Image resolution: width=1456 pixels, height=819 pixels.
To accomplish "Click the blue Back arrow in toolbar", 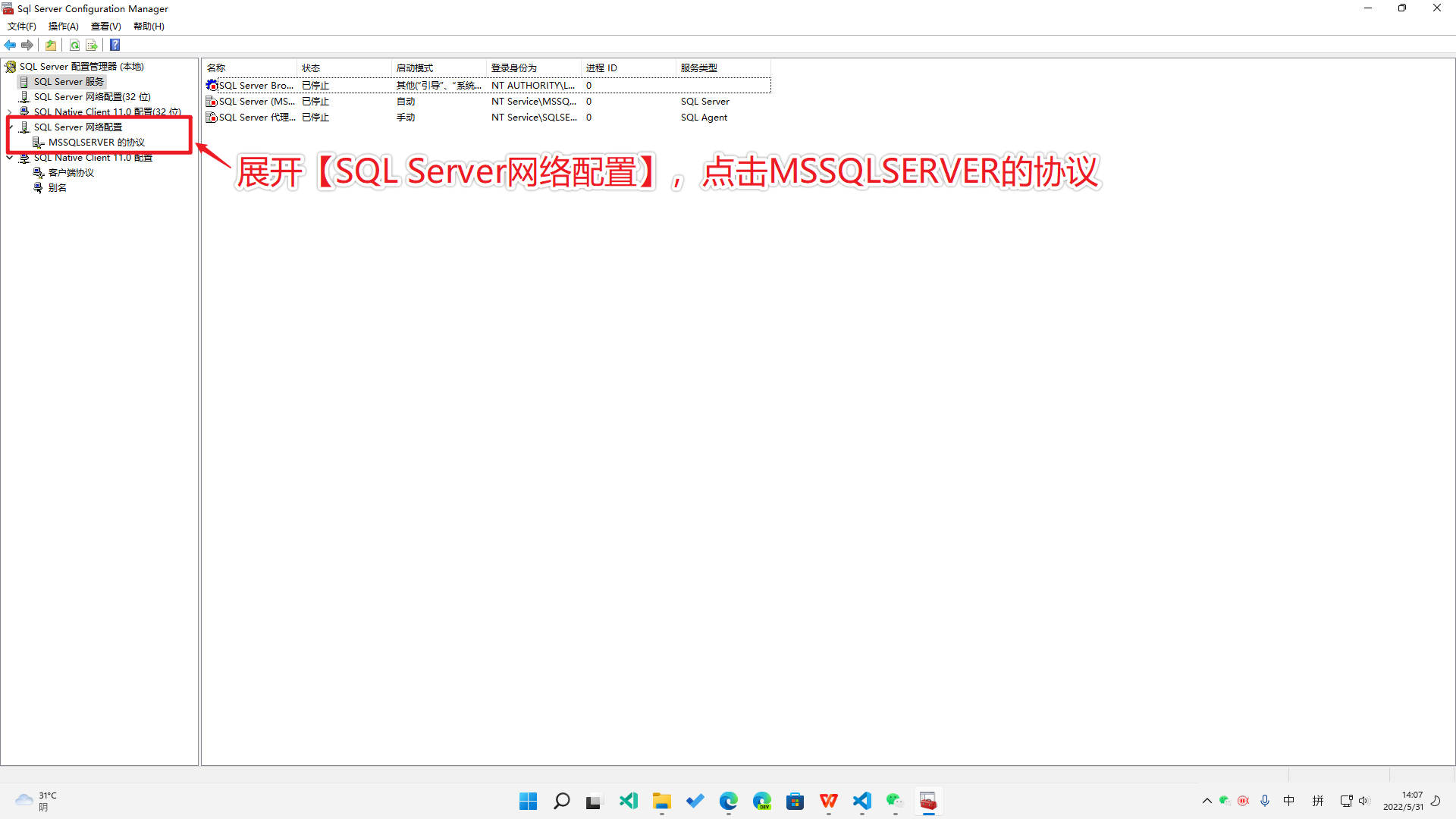I will (10, 45).
